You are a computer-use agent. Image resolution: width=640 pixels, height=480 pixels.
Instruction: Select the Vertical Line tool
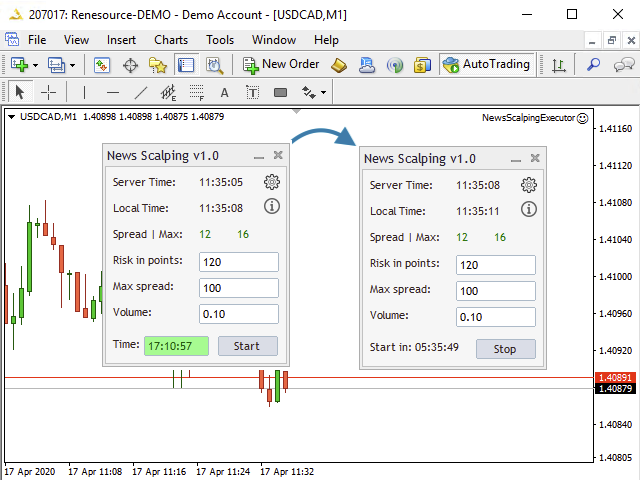tap(84, 93)
